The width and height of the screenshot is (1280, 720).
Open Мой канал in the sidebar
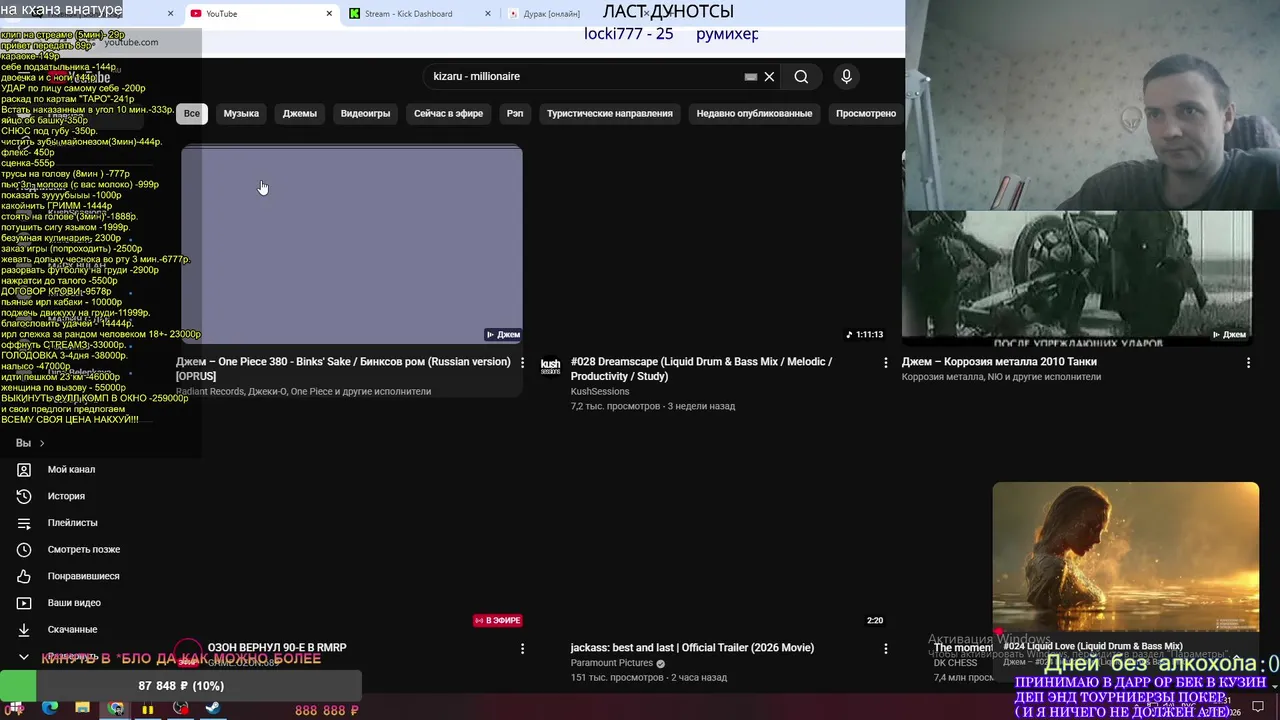(x=71, y=470)
